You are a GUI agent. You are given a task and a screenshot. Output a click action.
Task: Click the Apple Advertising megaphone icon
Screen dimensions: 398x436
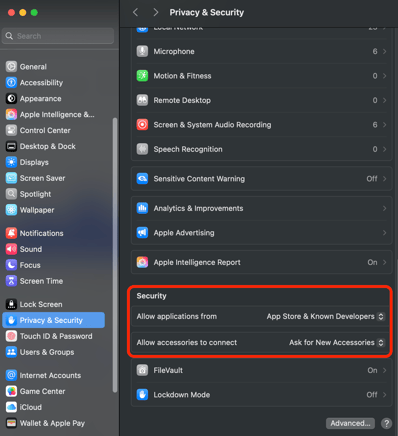pyautogui.click(x=142, y=233)
